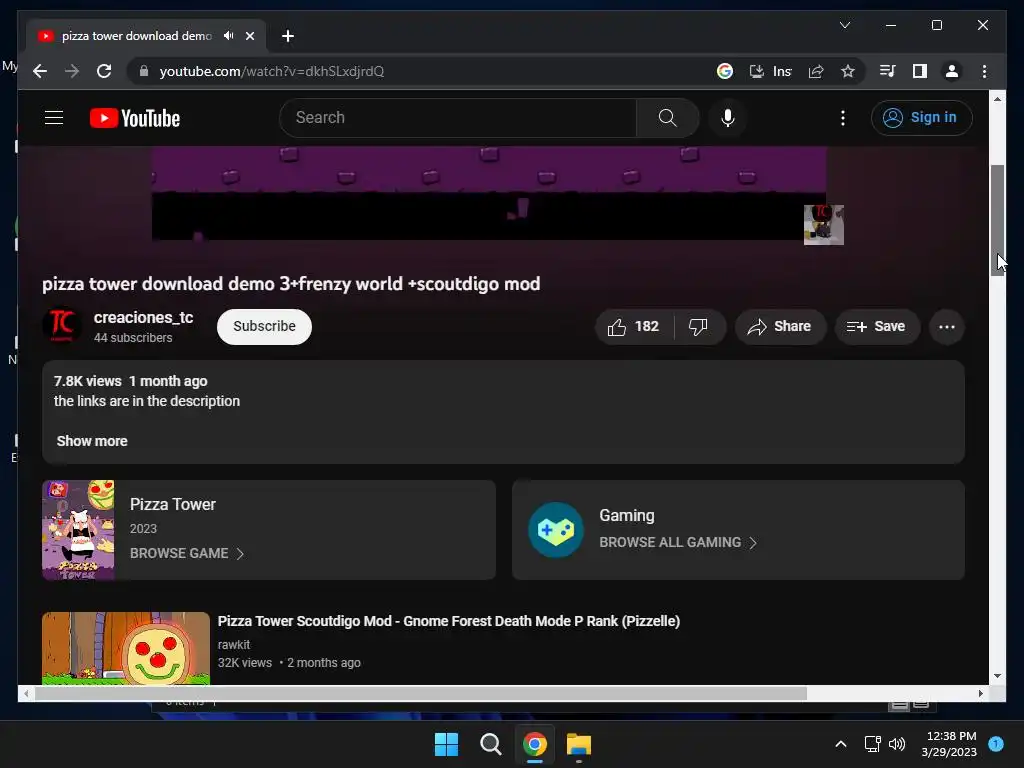Open File Explorer from taskbar
The height and width of the screenshot is (768, 1024).
579,744
